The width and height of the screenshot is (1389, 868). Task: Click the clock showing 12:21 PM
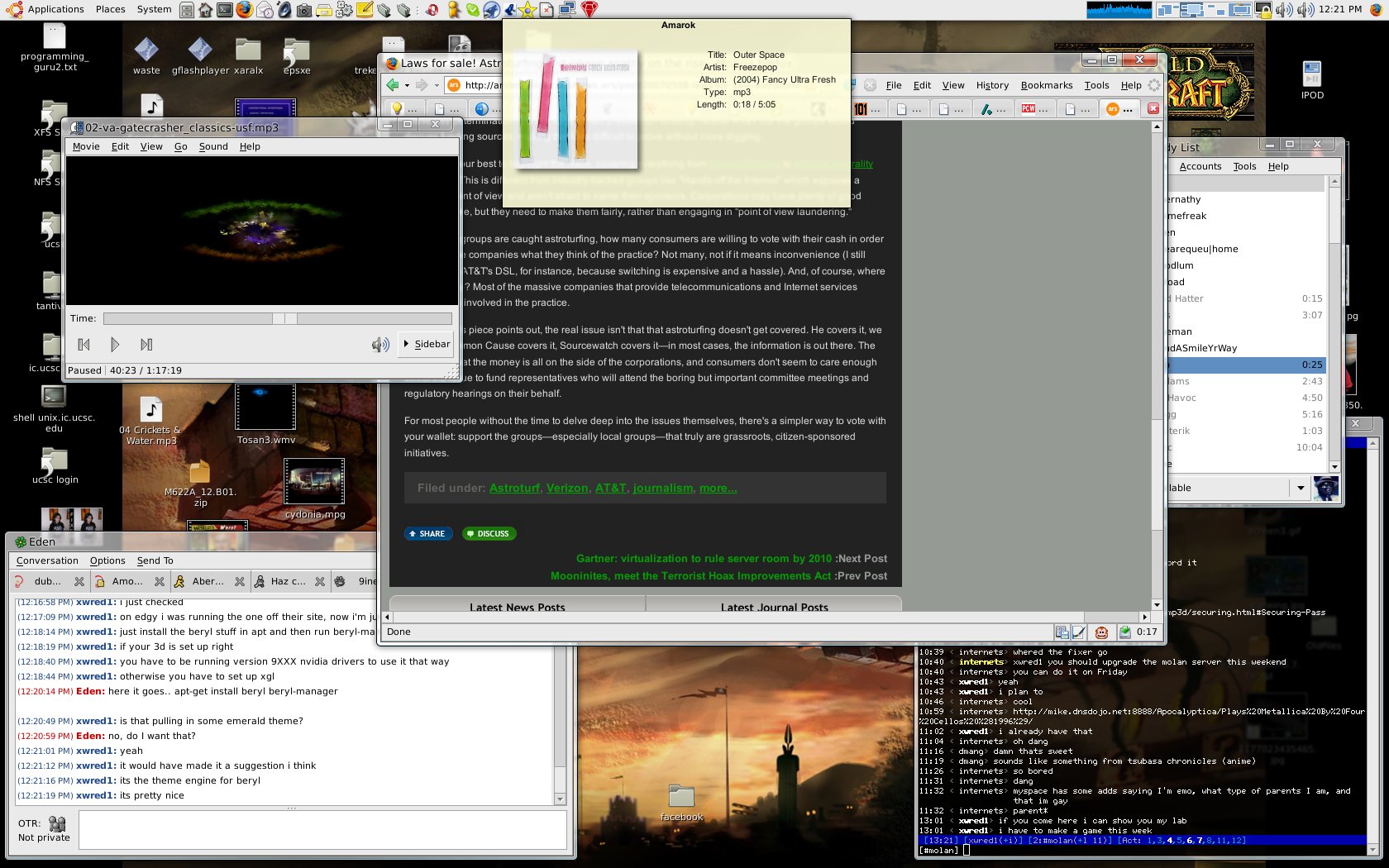tap(1340, 9)
